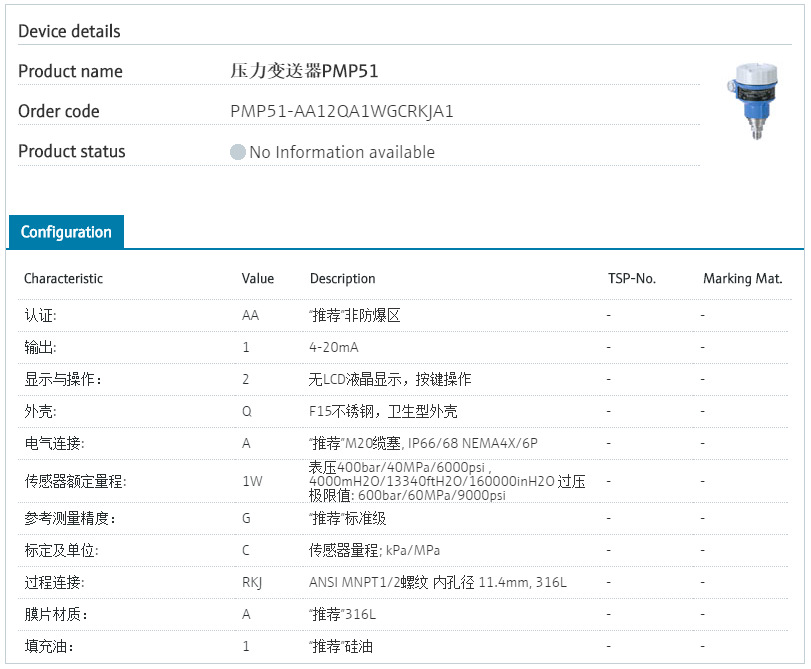Click the Product name field label
Screen dimensions: 811x669
pos(70,71)
